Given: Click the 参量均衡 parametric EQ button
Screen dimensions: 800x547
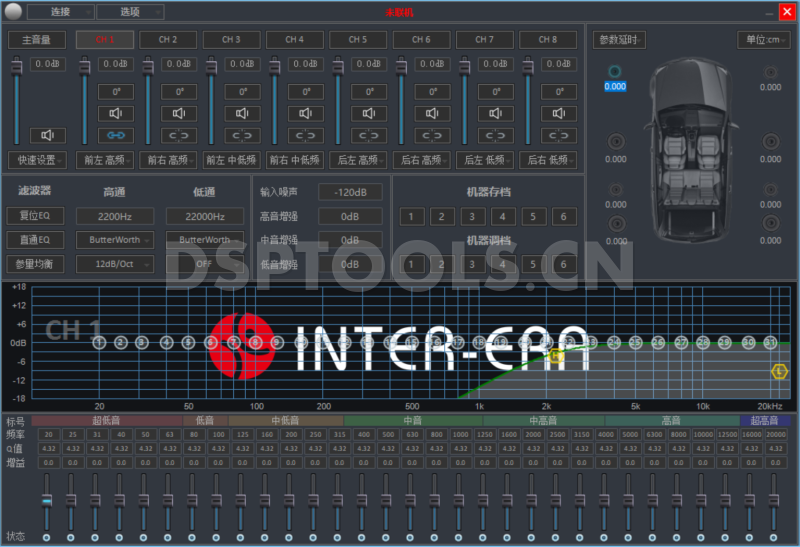Looking at the screenshot, I should point(35,264).
